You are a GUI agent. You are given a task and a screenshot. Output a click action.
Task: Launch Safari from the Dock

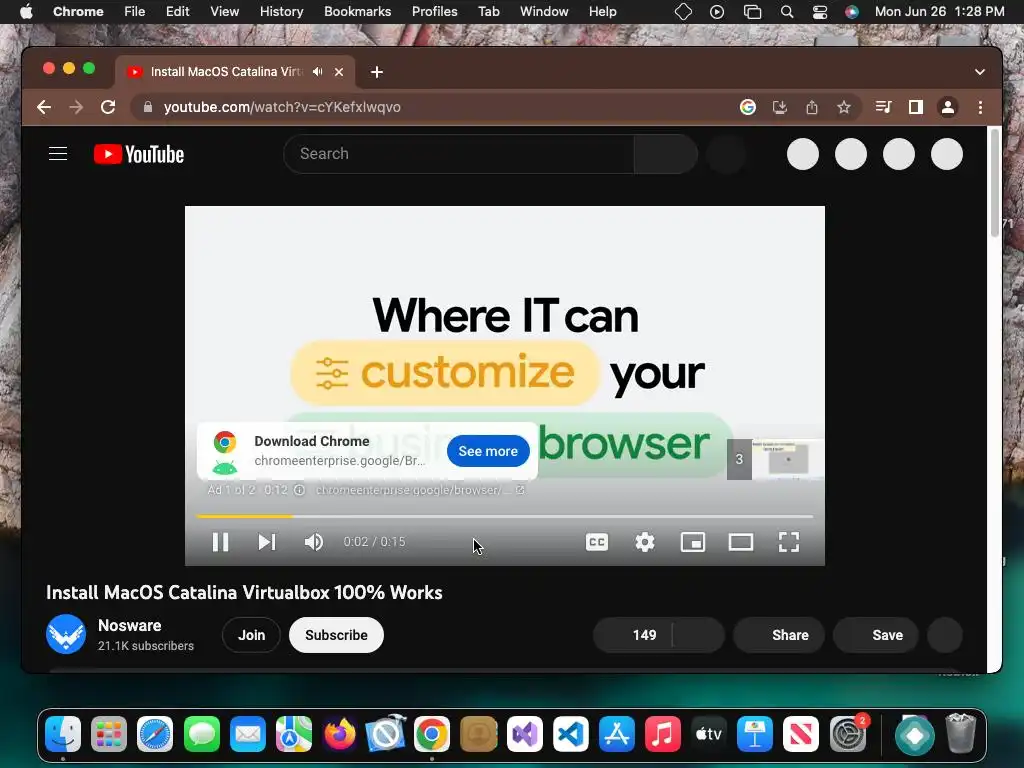tap(155, 734)
